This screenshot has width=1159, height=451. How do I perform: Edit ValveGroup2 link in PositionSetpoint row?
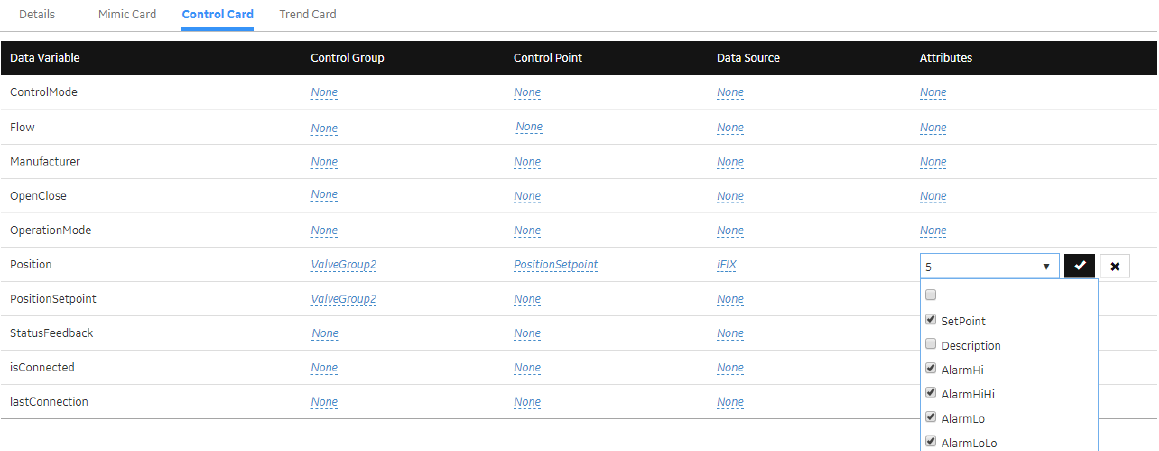[x=344, y=299]
